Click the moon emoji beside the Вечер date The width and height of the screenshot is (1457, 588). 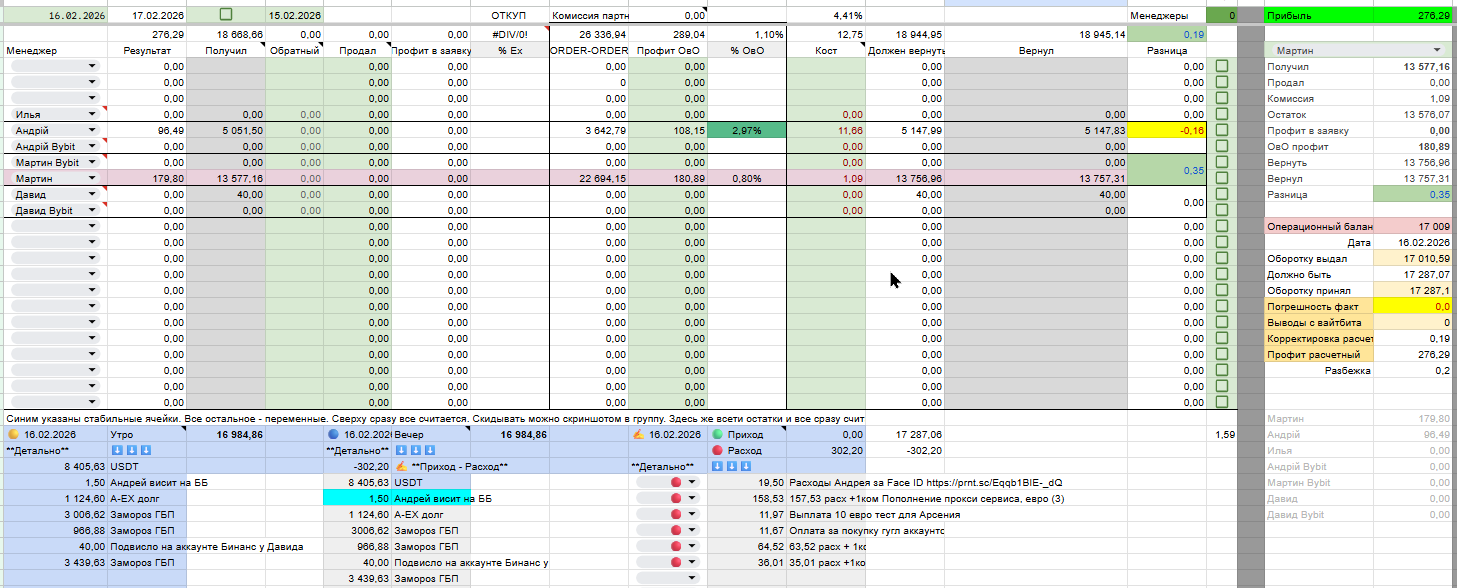click(x=334, y=435)
